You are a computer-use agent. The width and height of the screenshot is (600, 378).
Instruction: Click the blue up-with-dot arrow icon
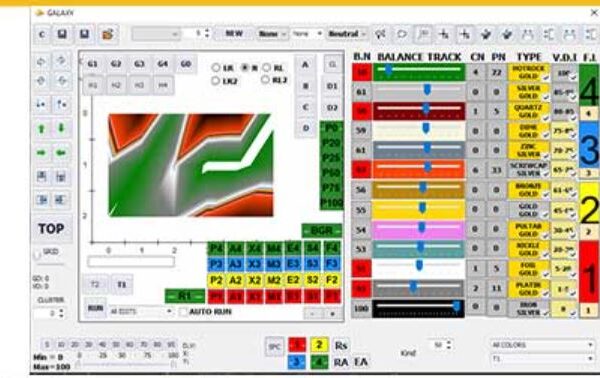pyautogui.click(x=61, y=104)
